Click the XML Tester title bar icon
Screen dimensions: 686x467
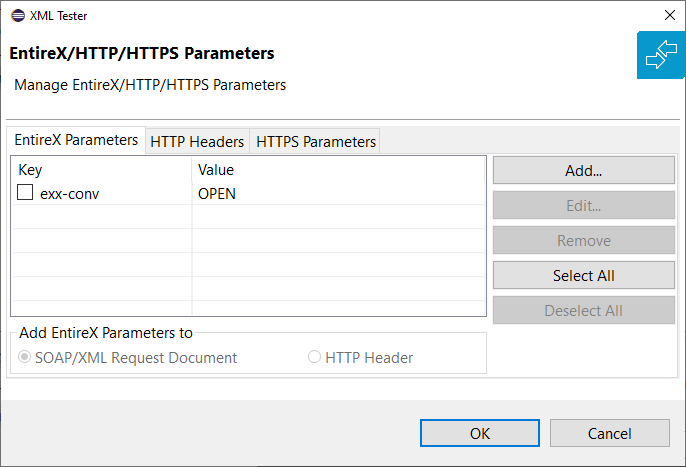pos(18,16)
